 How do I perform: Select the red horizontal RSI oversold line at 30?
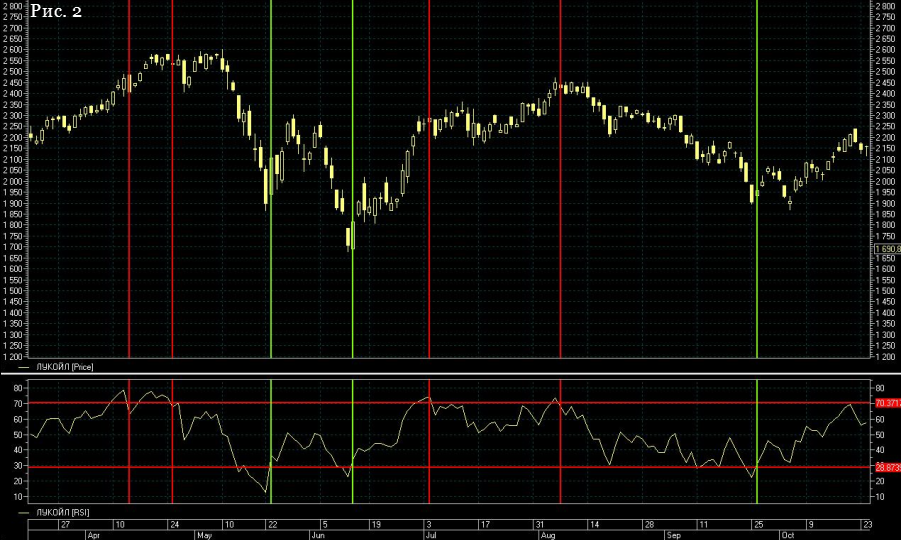coord(448,467)
